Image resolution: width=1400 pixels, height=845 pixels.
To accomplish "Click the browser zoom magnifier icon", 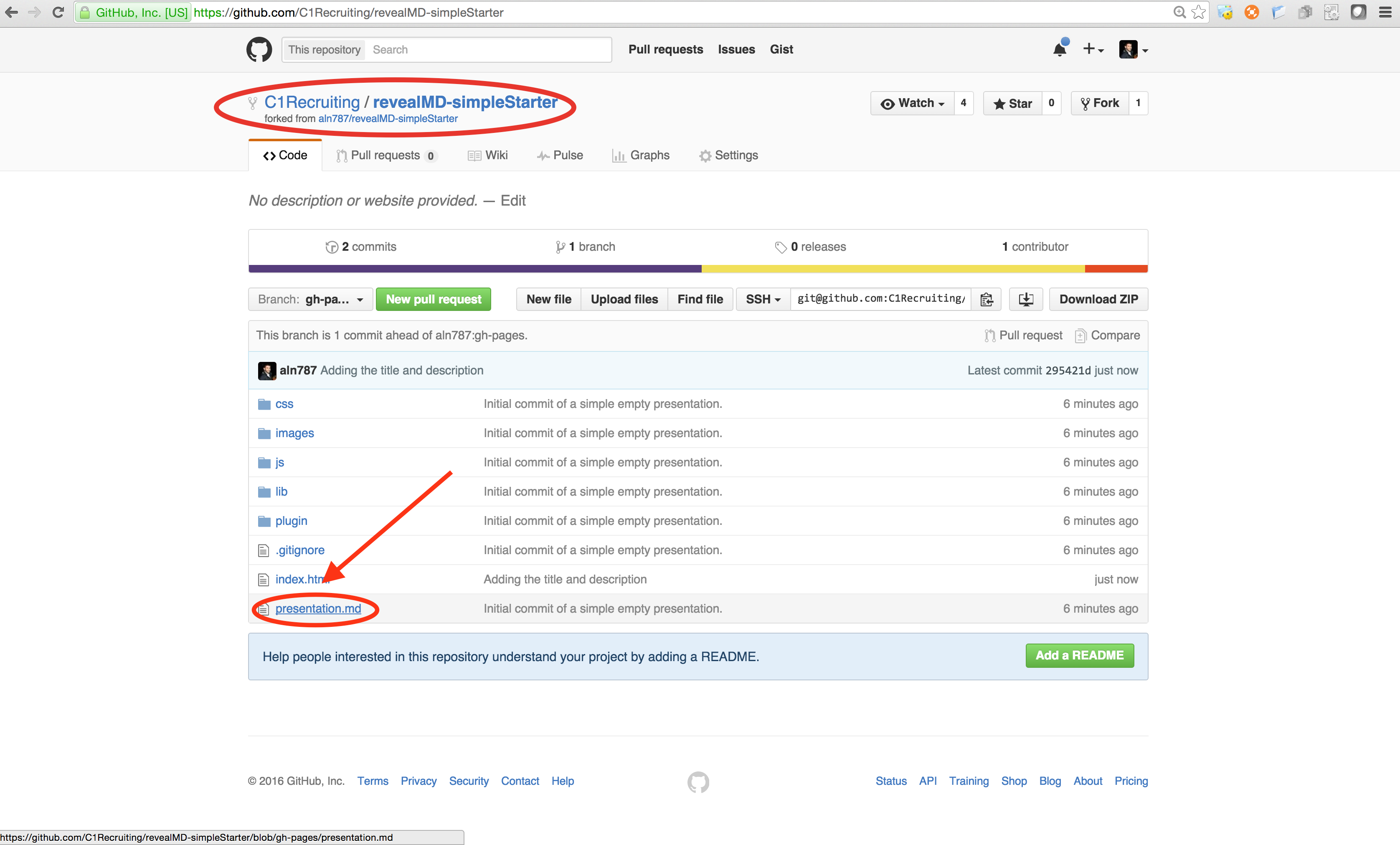I will tap(1179, 13).
